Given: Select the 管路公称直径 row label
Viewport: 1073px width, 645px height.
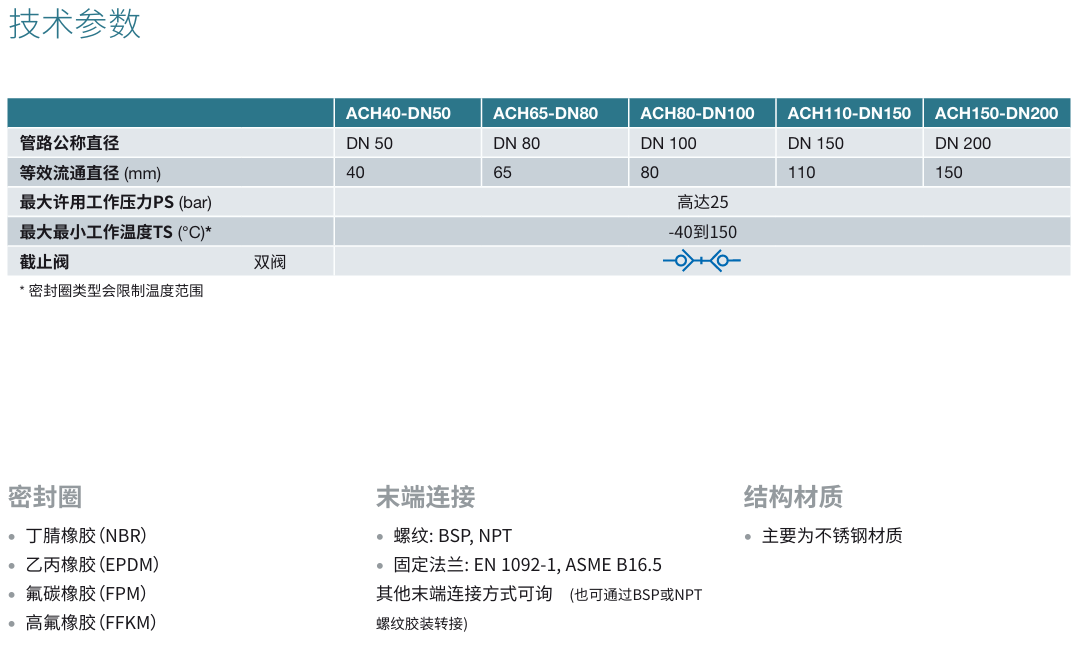Looking at the screenshot, I should [69, 143].
